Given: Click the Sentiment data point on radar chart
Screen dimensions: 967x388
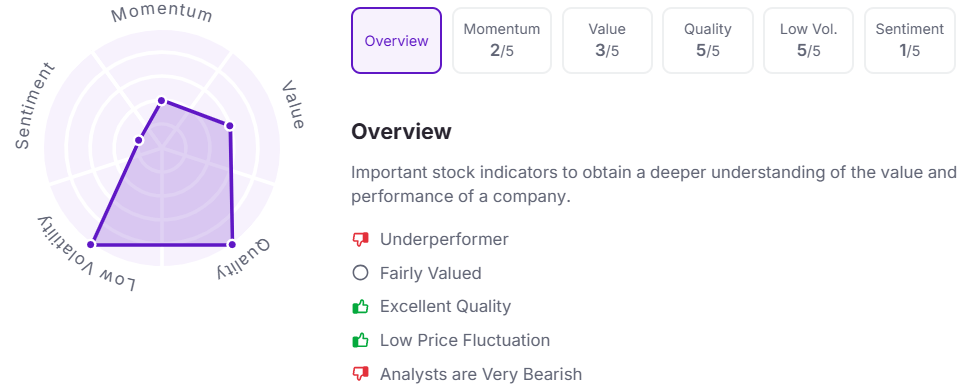Looking at the screenshot, I should pos(139,141).
